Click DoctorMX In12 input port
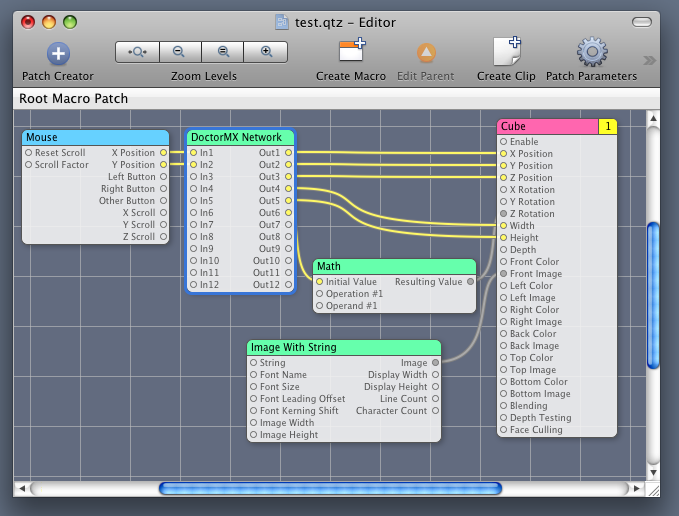Viewport: 679px width, 516px height. tap(194, 285)
